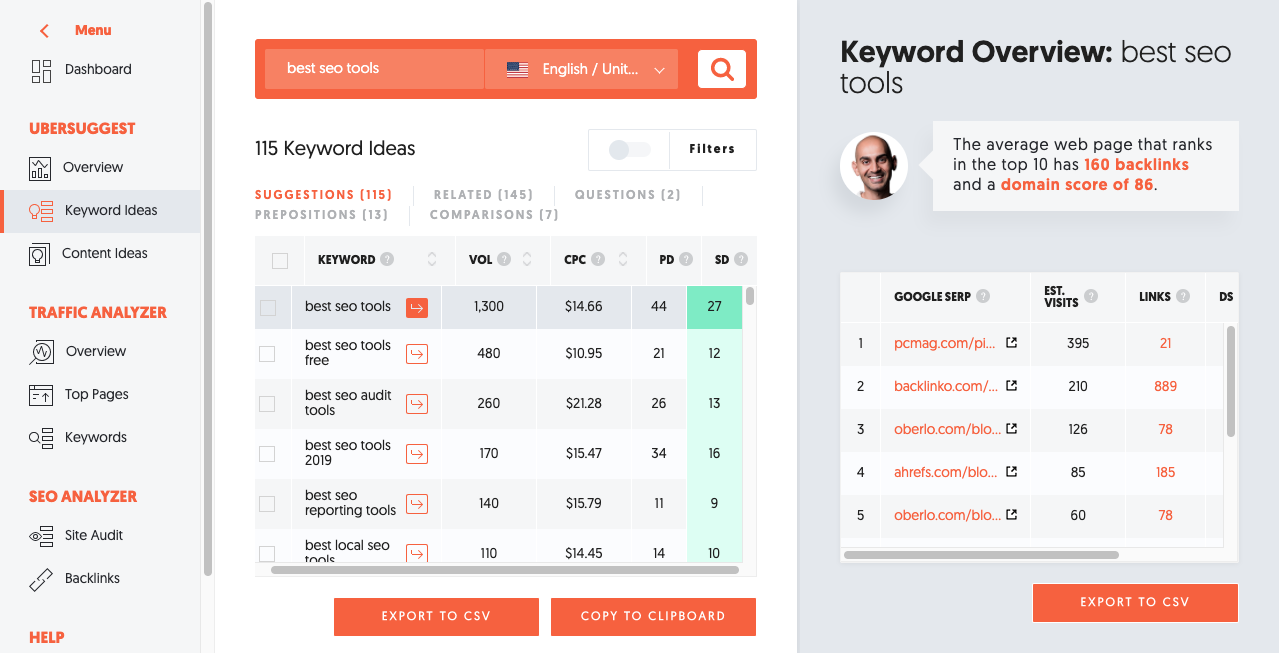Click help icon next to KEYWORD header
The height and width of the screenshot is (653, 1279).
(387, 259)
